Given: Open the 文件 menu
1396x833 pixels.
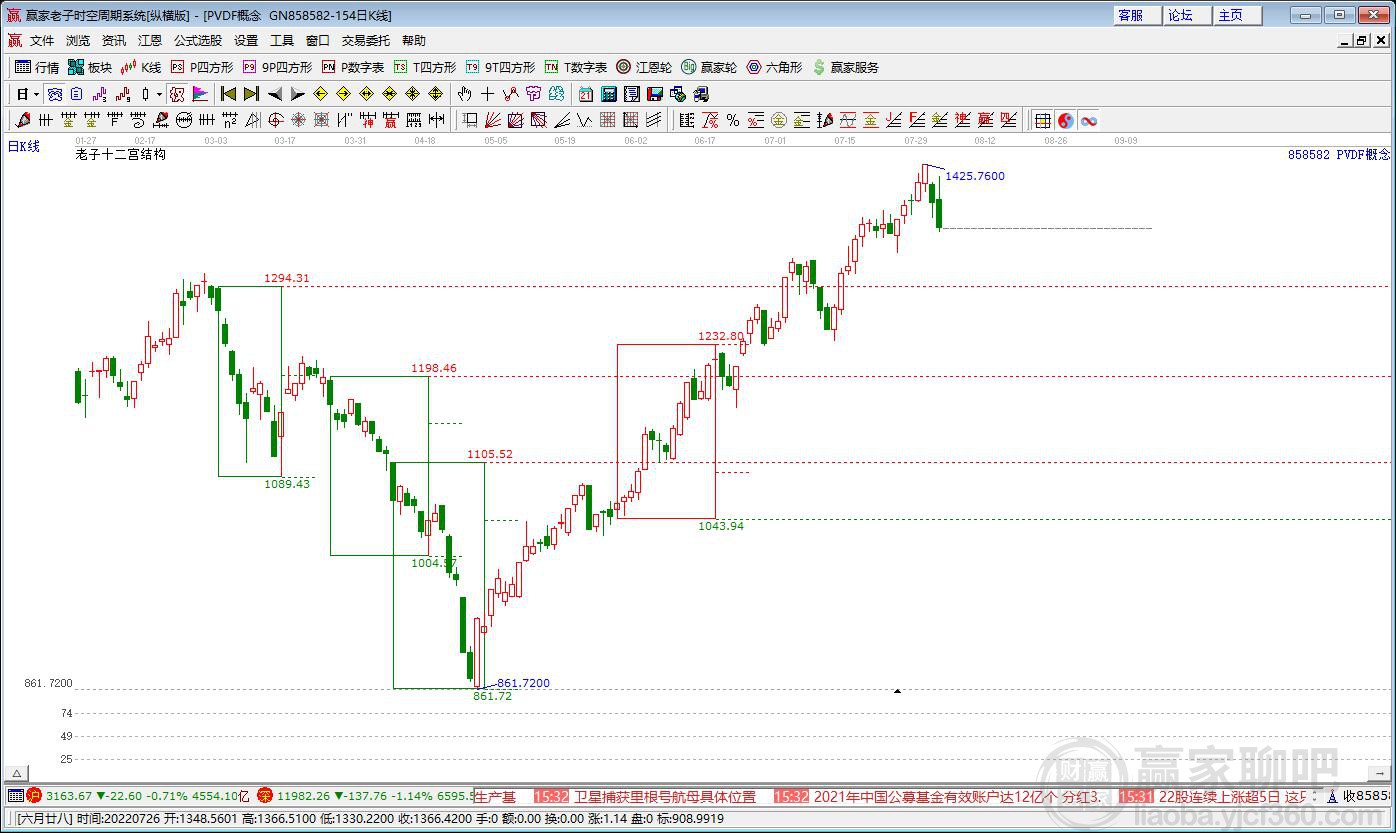Looking at the screenshot, I should [x=42, y=41].
